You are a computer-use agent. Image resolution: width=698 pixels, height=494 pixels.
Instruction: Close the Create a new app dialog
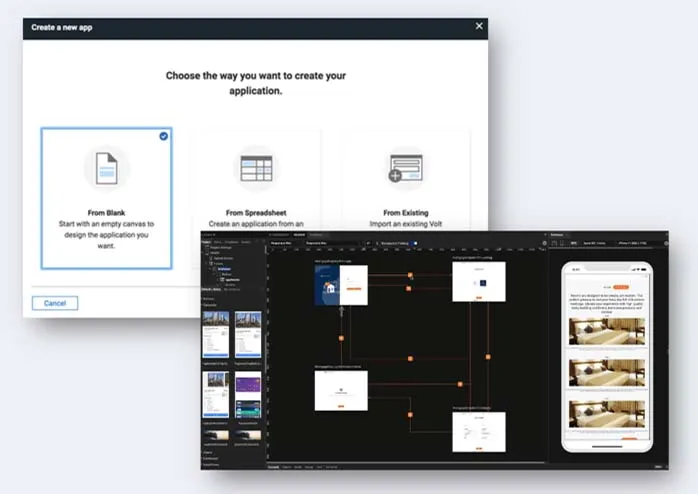(x=479, y=26)
